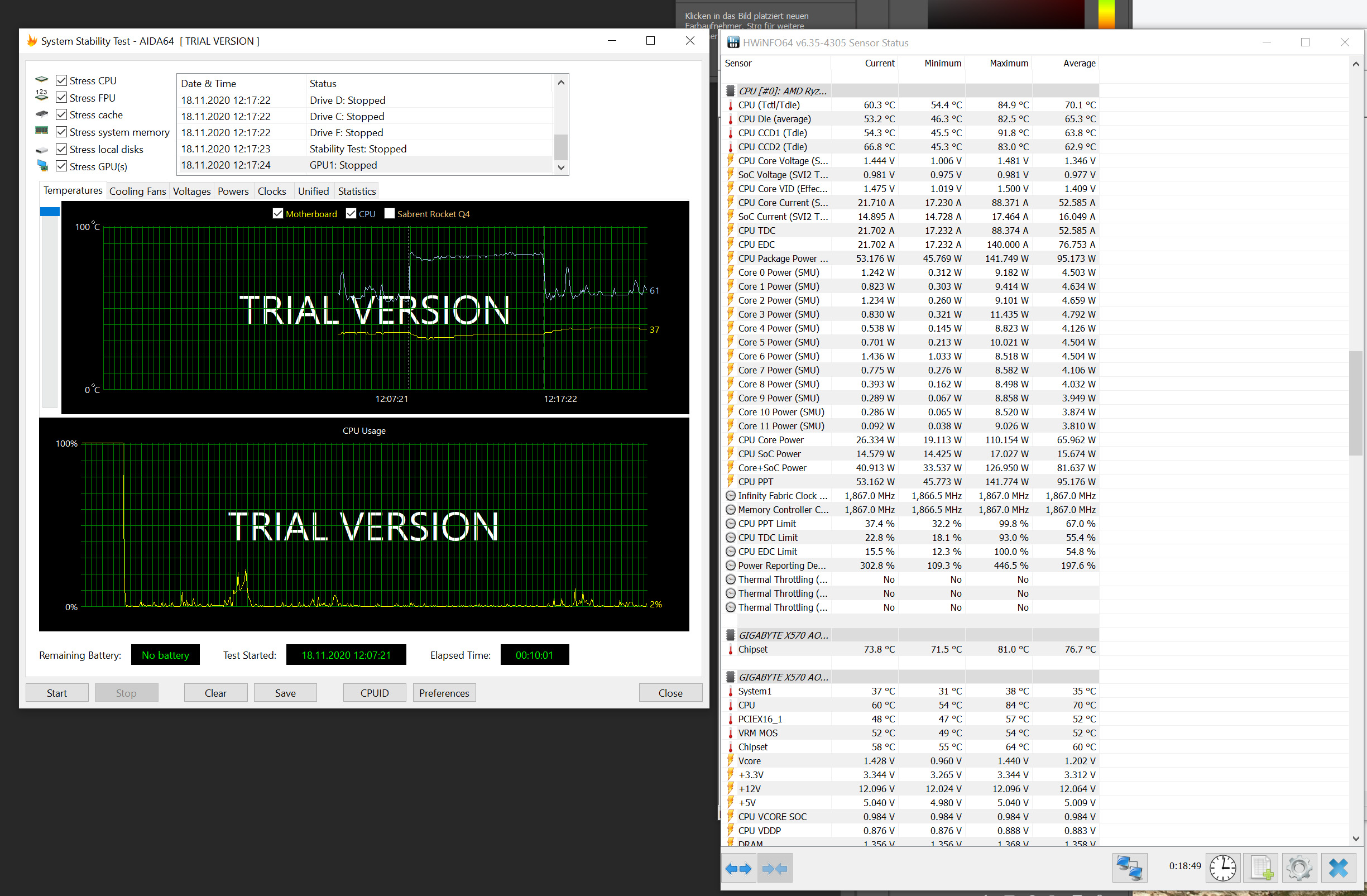Uncheck the Stress GPU(s) checkbox

61,166
